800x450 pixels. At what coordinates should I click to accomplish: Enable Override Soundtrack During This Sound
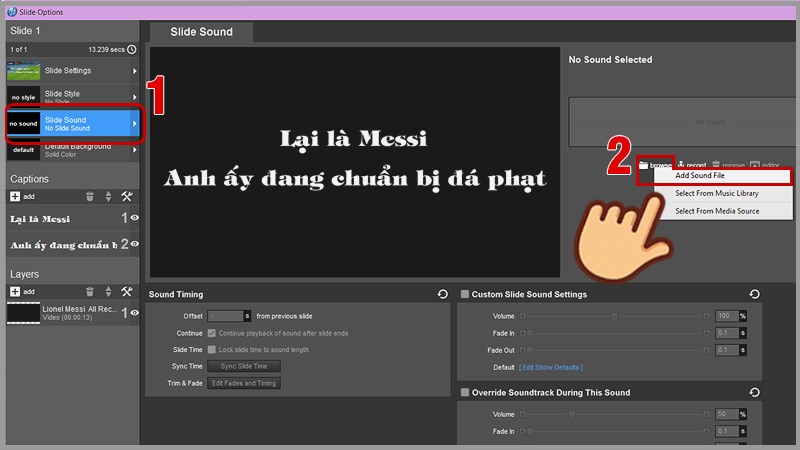(465, 392)
